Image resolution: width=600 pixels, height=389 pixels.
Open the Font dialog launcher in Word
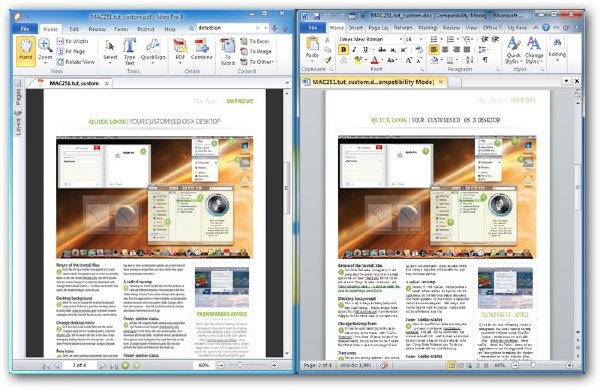pyautogui.click(x=422, y=70)
